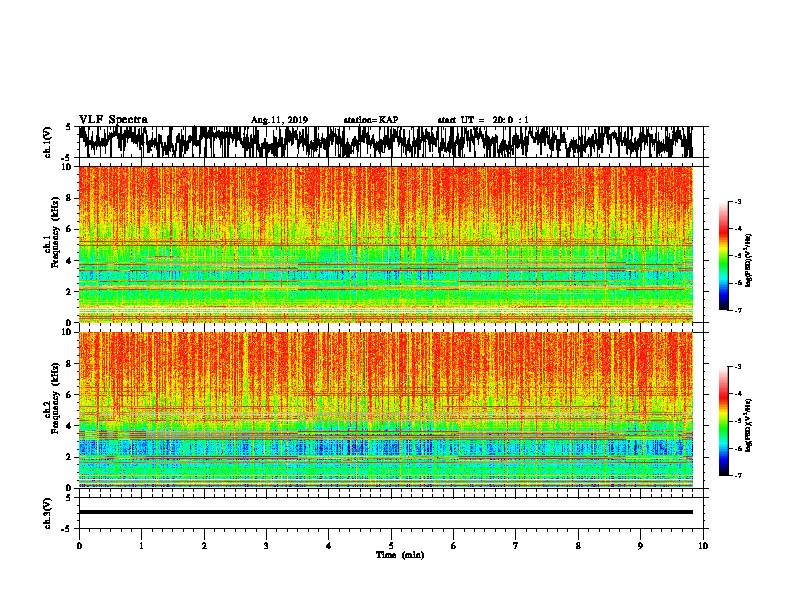Viewport: 792px width, 612px height.
Task: Click the time axis tick label "5"
Action: point(391,546)
